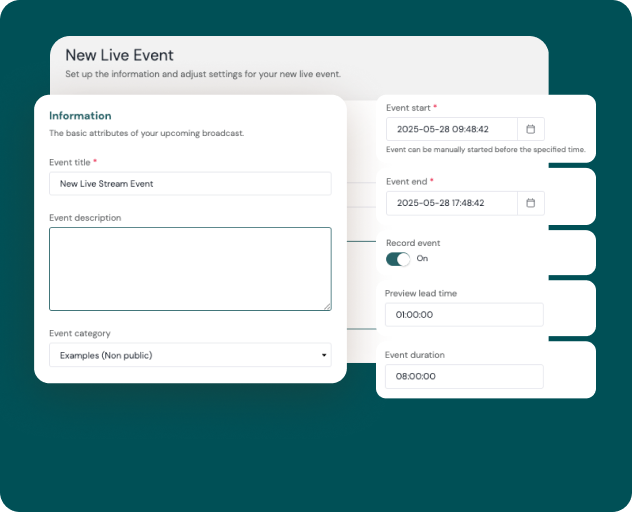Turn off the Record event switch
632x512 pixels.
(x=398, y=259)
